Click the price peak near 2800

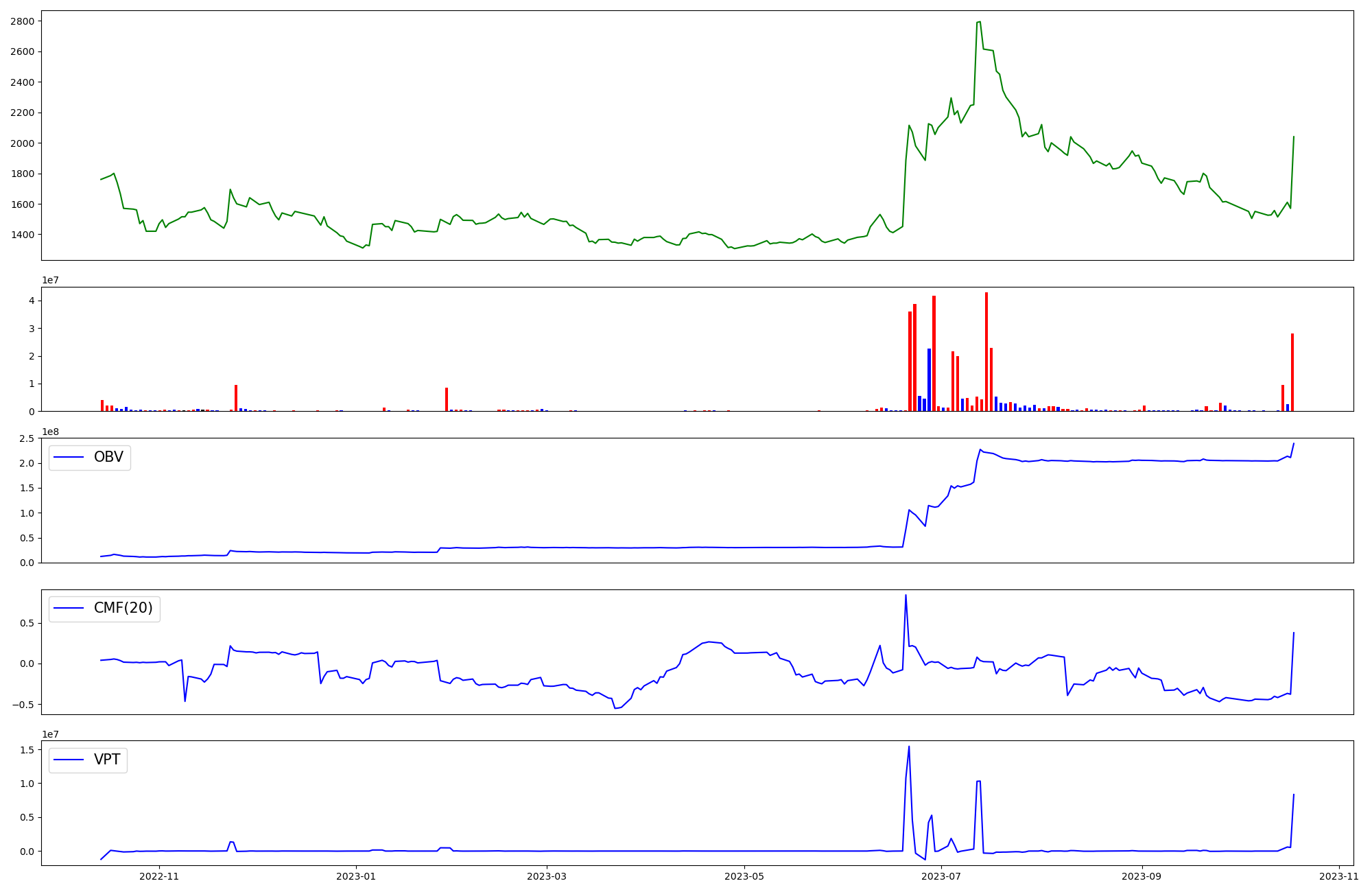[x=979, y=22]
